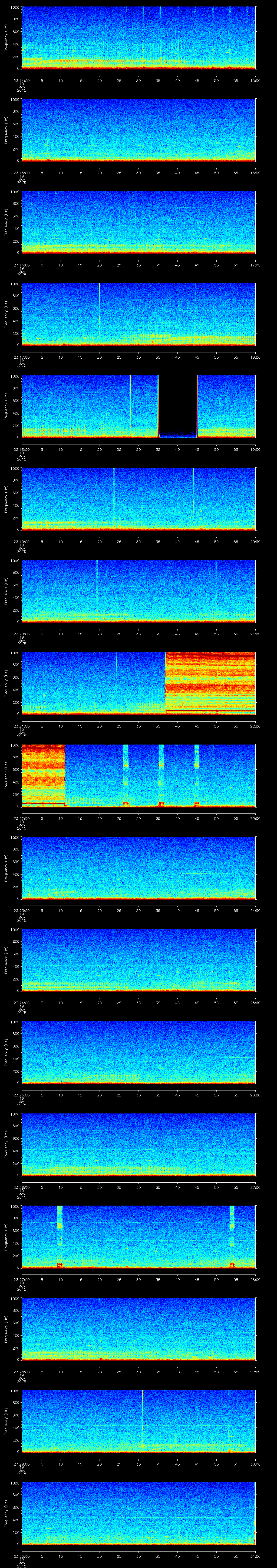The height and width of the screenshot is (1568, 277).
Task: Open the 23:28 spectrogram panel
Action: (138, 1329)
